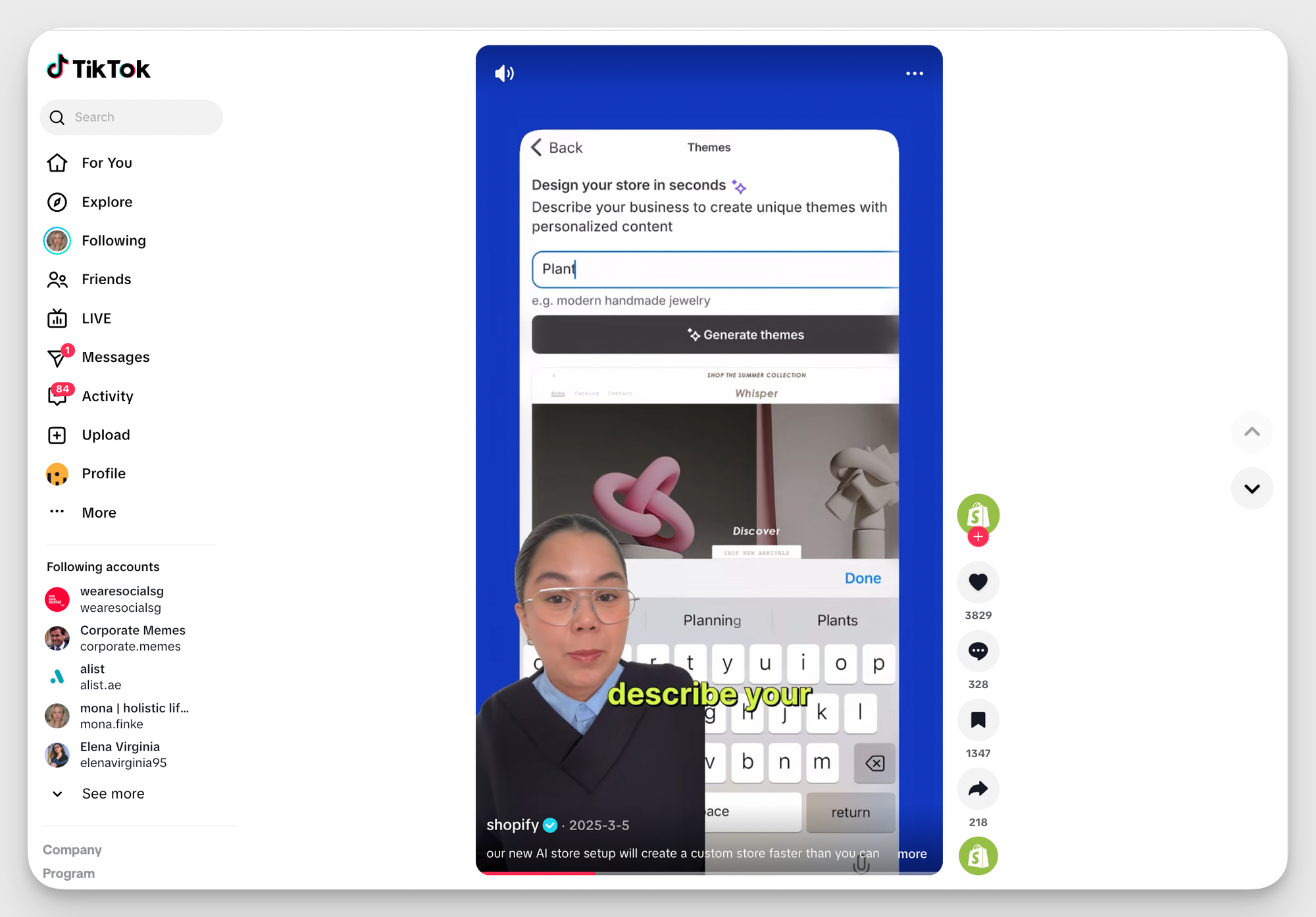Open the comments bubble icon

coord(978,651)
